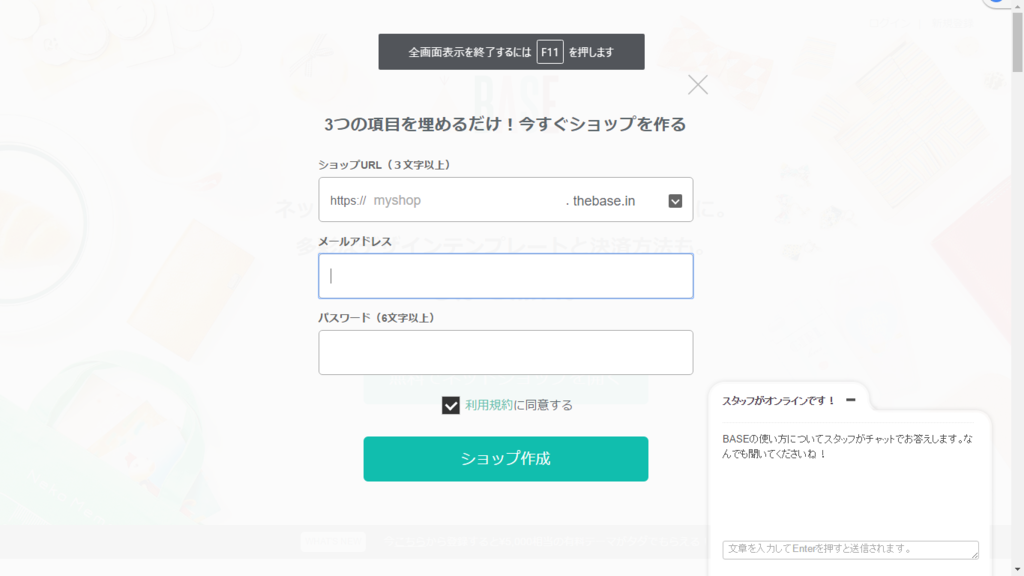The image size is (1024, 576).
Task: Click the F11 key badge in fullscreen notice
Action: [550, 52]
